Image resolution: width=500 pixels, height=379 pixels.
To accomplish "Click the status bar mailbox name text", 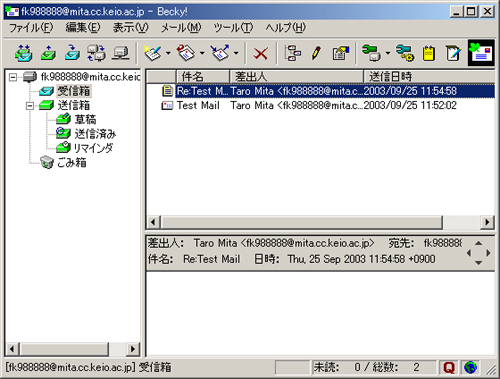I will [x=88, y=367].
